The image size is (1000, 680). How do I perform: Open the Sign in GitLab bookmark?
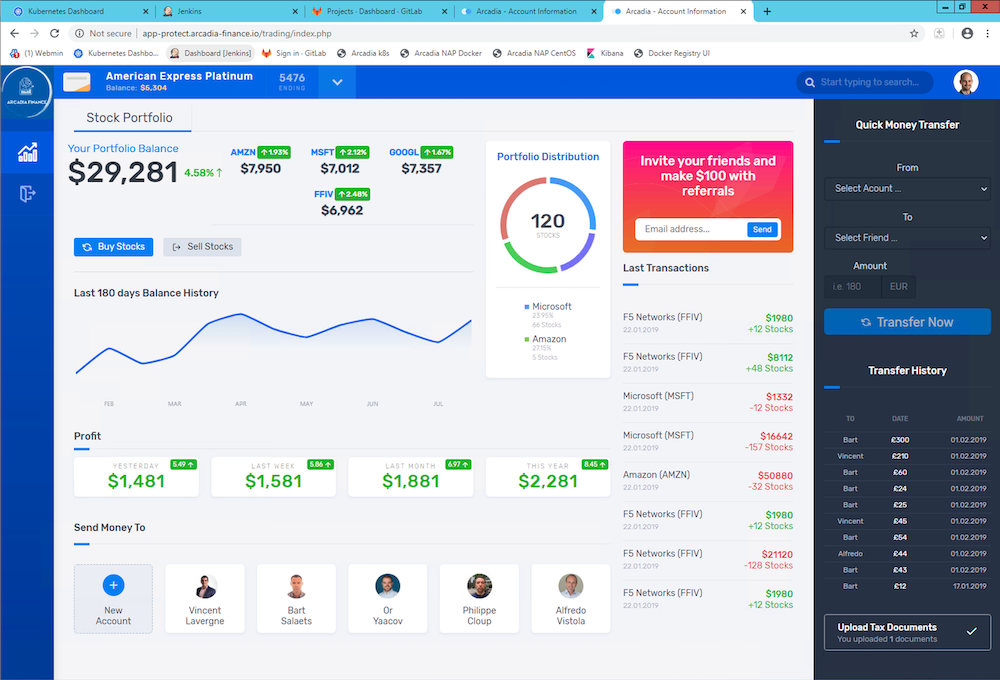(294, 53)
